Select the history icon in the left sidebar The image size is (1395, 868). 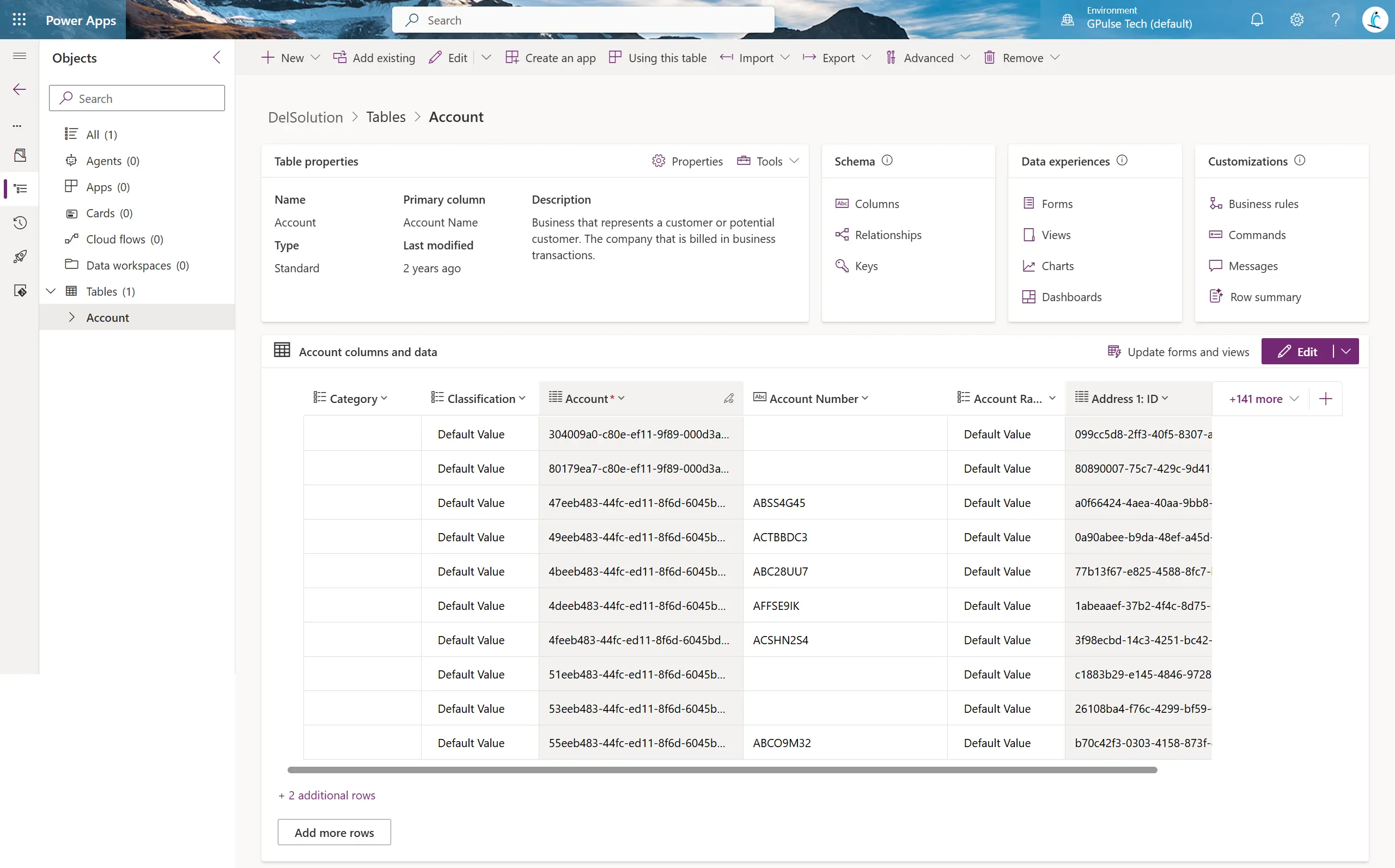click(20, 223)
